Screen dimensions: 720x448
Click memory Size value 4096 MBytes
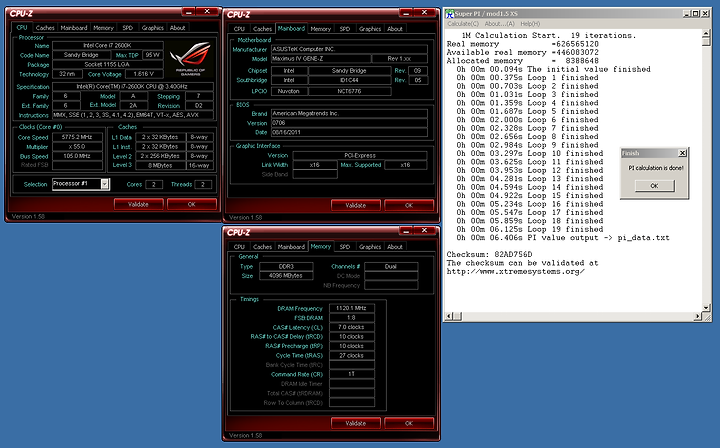pyautogui.click(x=286, y=276)
